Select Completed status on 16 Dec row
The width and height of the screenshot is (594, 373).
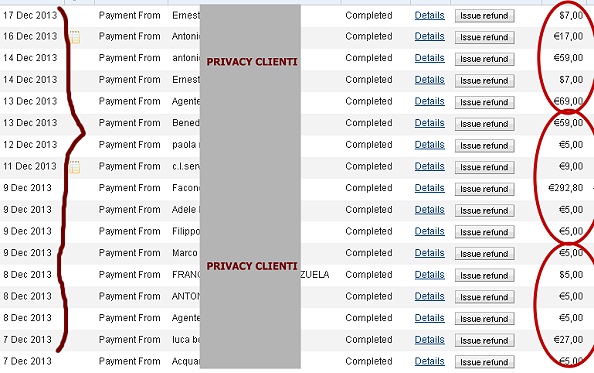pos(369,37)
